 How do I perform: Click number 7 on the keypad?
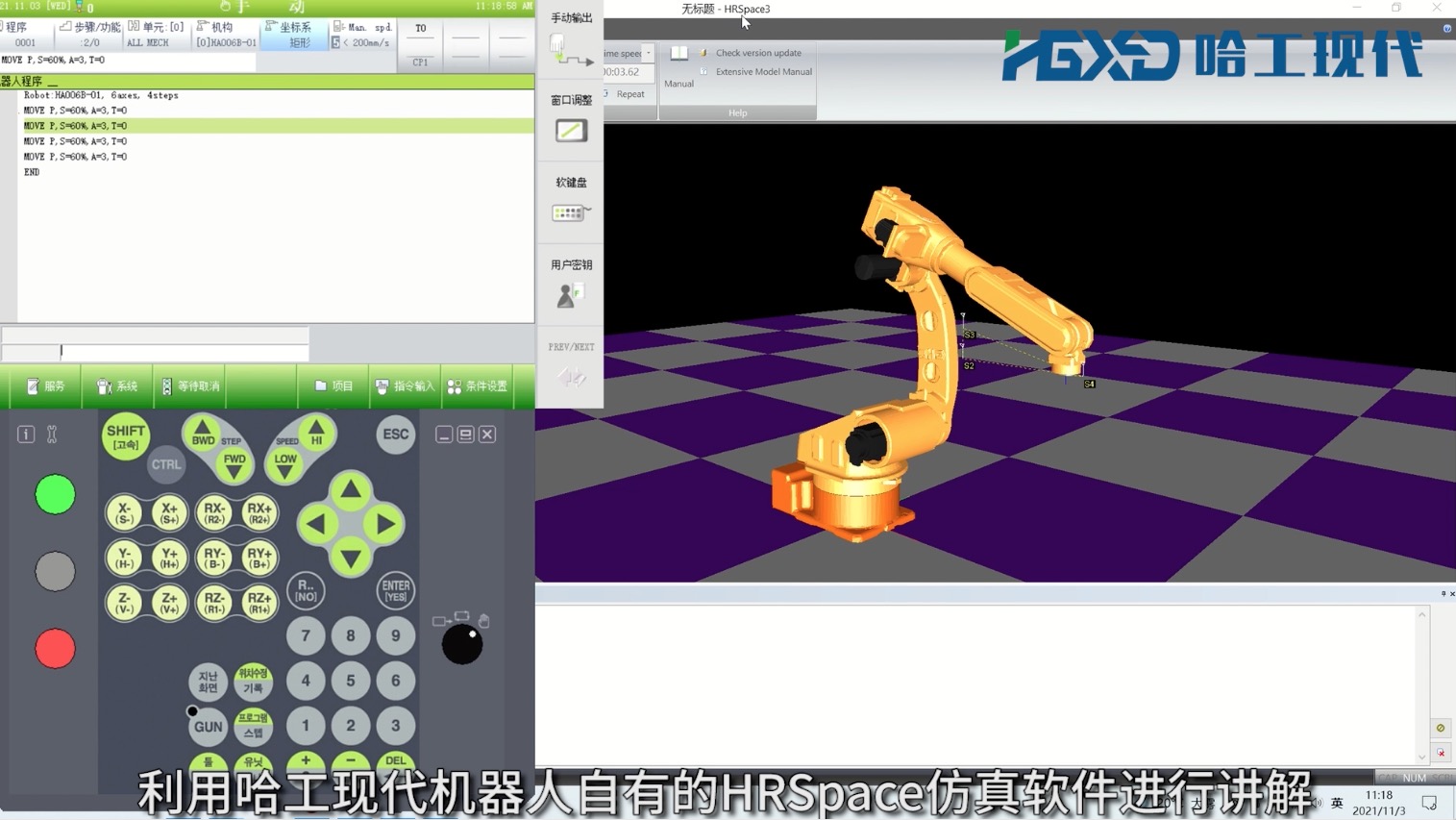(306, 635)
